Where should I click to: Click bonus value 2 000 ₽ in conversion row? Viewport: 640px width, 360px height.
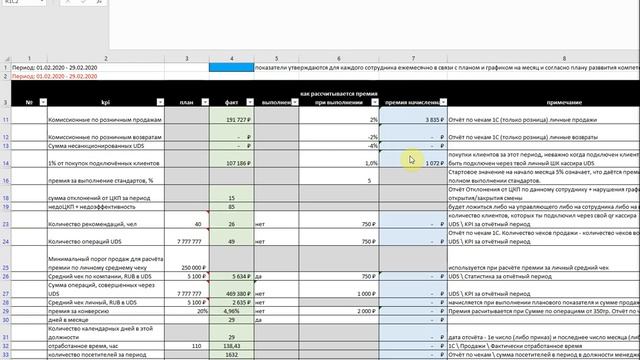(x=339, y=311)
